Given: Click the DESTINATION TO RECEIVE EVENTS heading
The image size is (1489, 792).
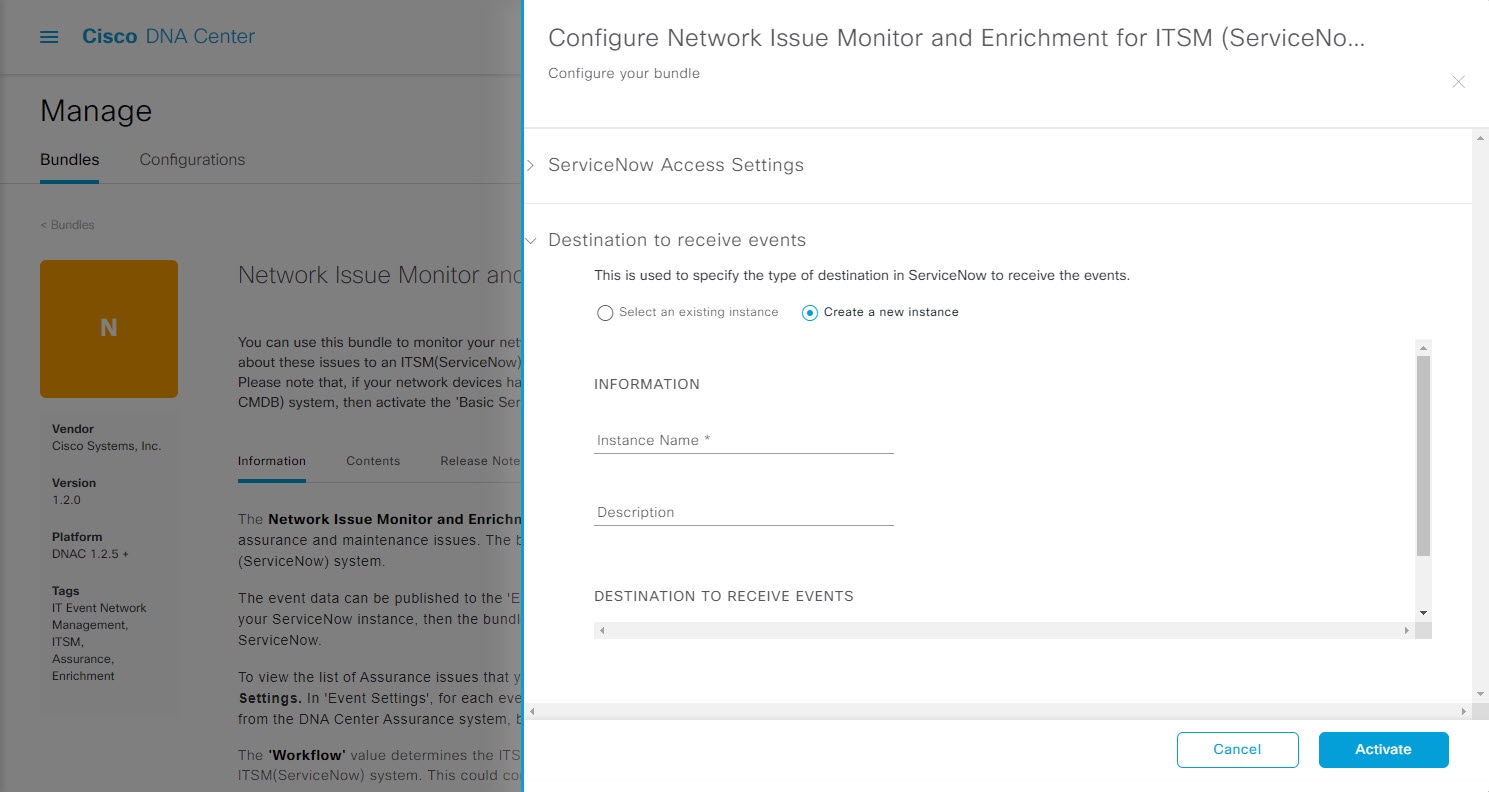Looking at the screenshot, I should point(724,596).
